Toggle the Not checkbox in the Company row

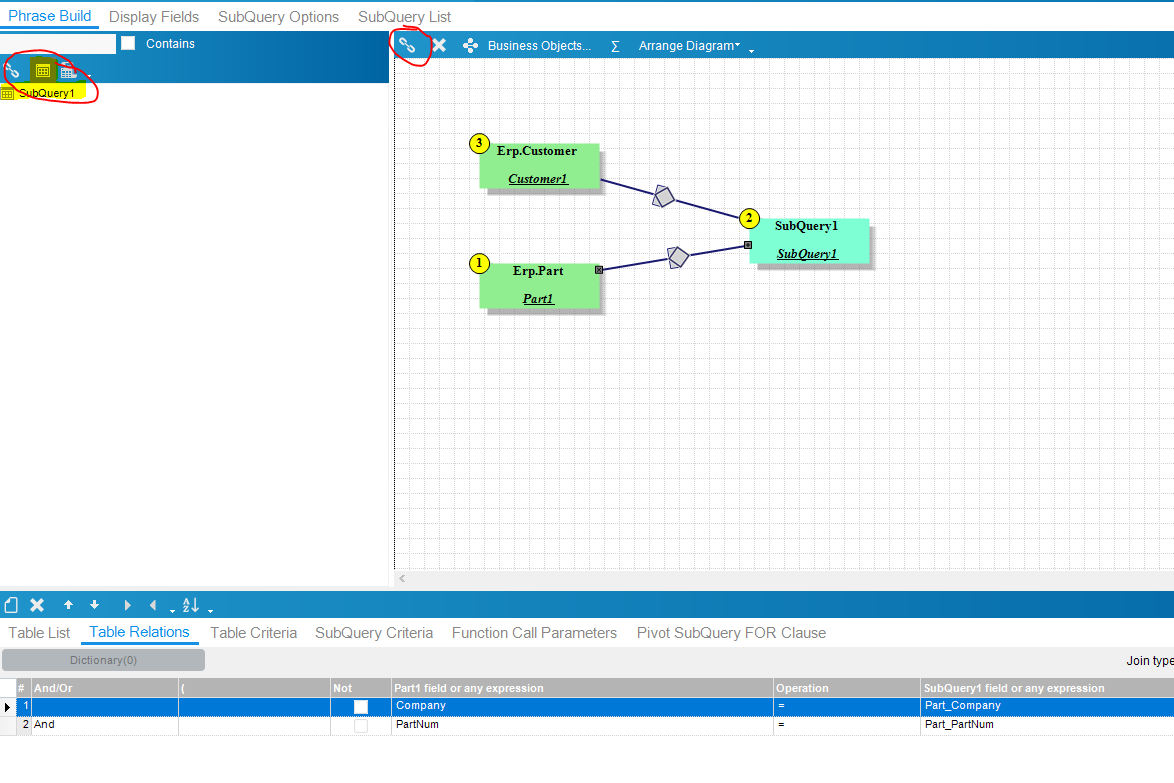(361, 707)
